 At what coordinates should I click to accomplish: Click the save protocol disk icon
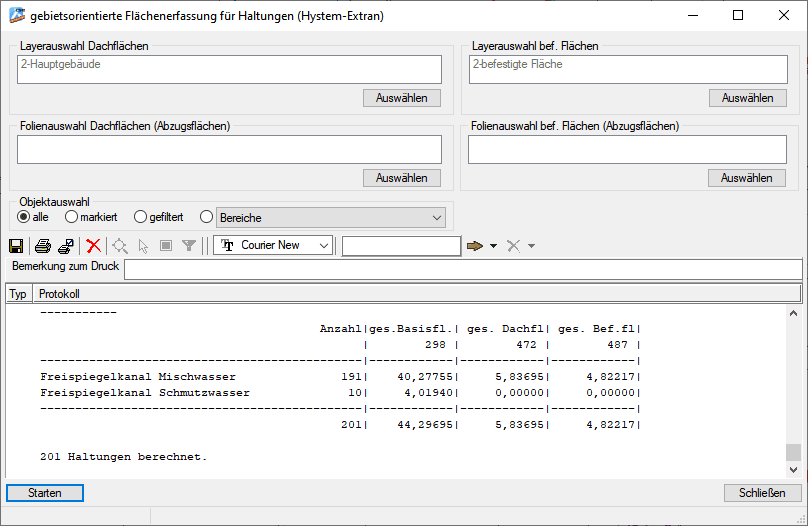[16, 246]
